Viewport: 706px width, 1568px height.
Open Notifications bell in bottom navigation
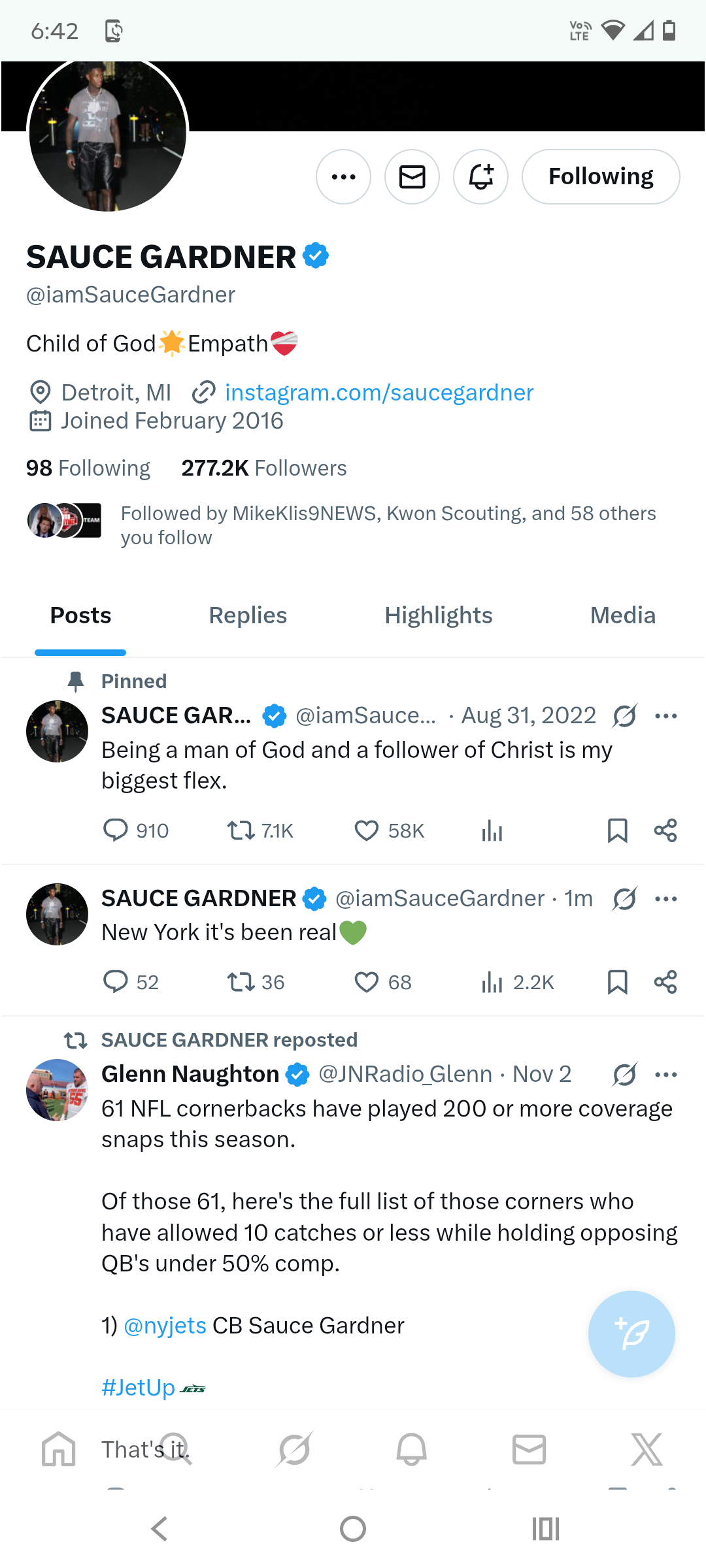click(x=412, y=1450)
